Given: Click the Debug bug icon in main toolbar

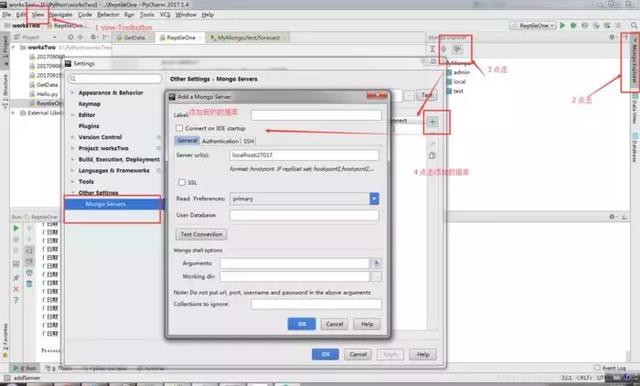Looking at the screenshot, I should [x=573, y=25].
